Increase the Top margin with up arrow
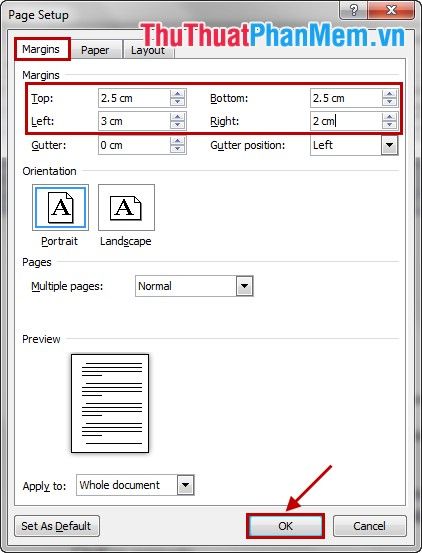 pyautogui.click(x=177, y=94)
